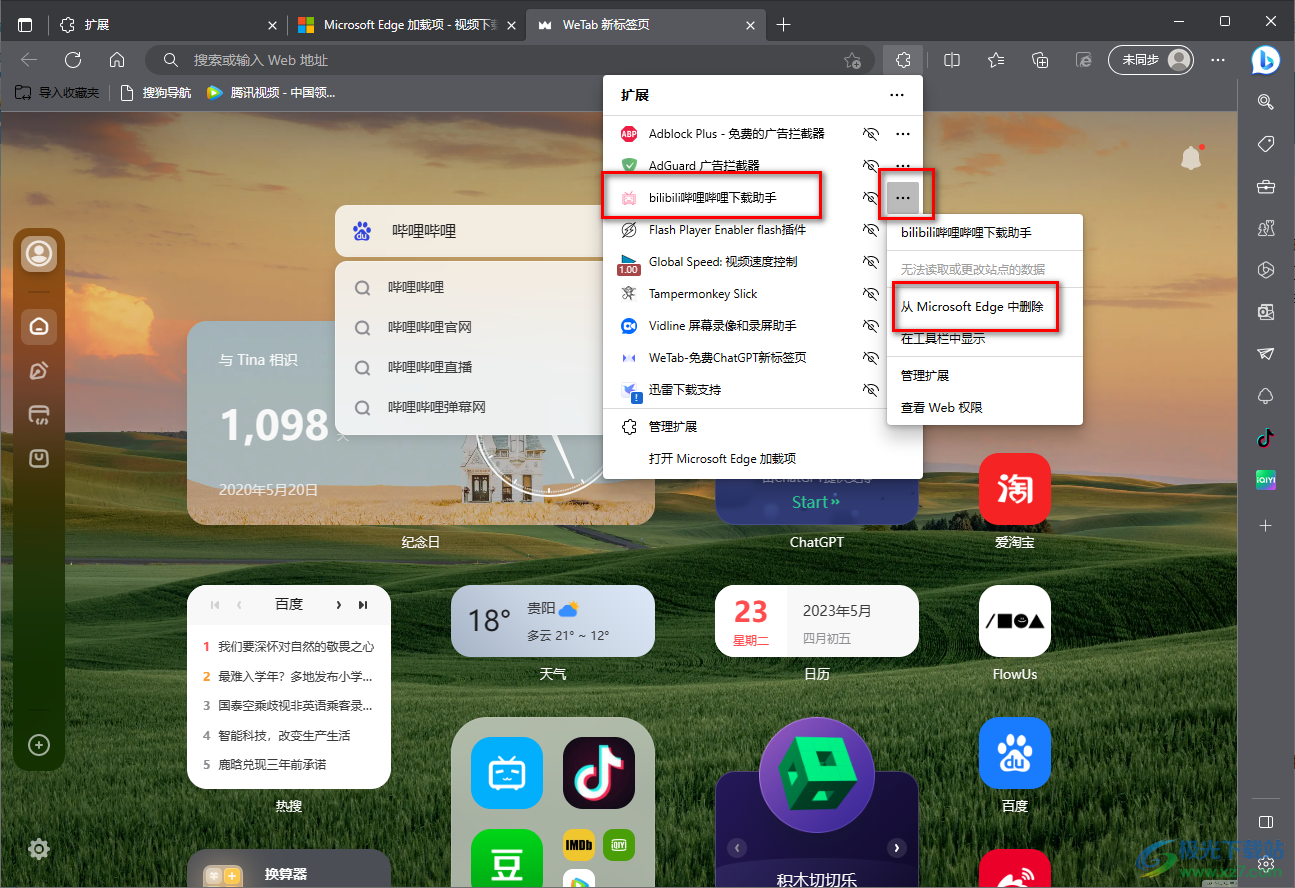Image resolution: width=1295 pixels, height=888 pixels.
Task: Toggle toolbar visibility for bilibili下载助手
Action: point(871,198)
